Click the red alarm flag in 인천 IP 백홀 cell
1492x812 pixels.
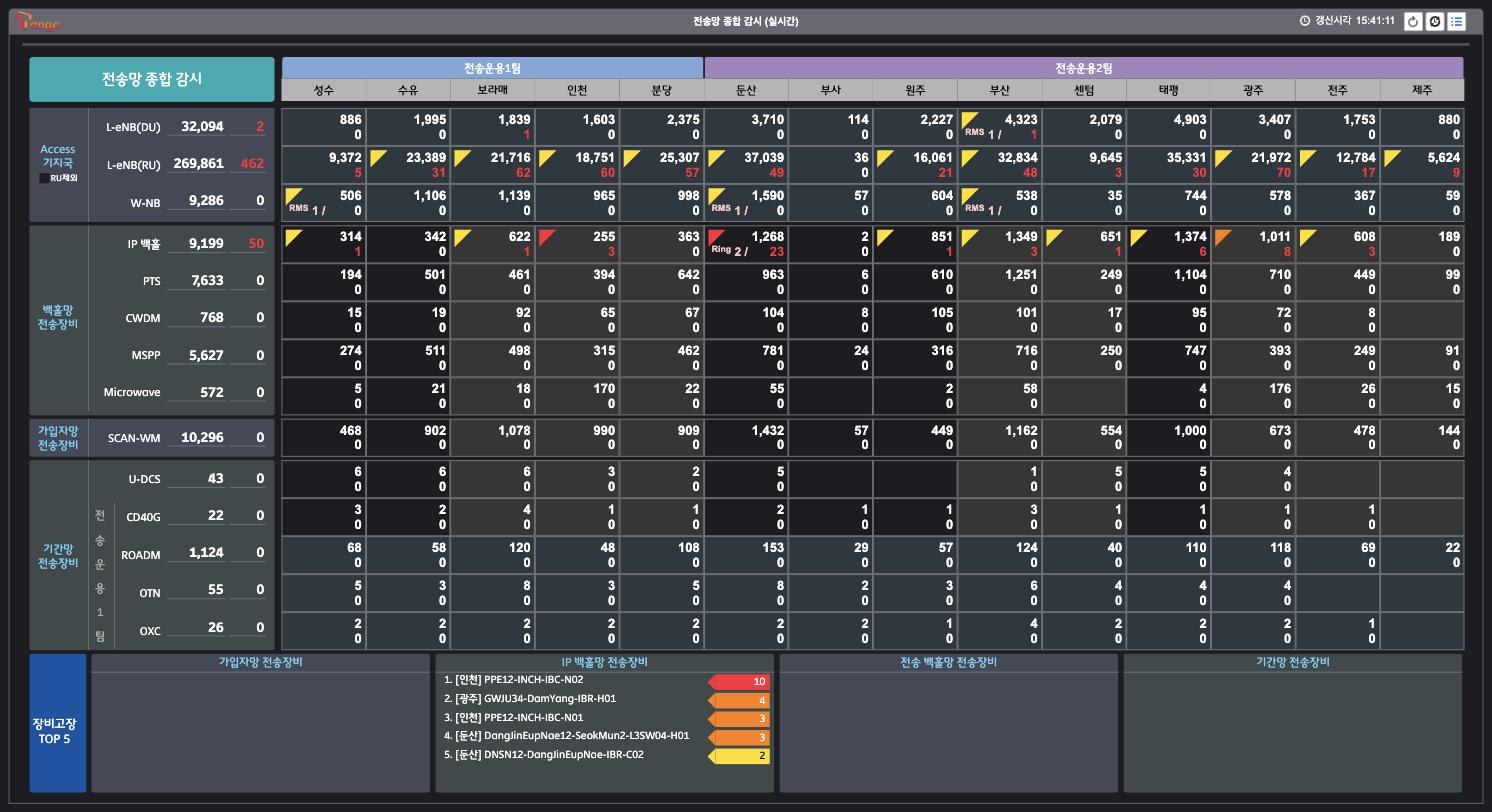pyautogui.click(x=546, y=236)
